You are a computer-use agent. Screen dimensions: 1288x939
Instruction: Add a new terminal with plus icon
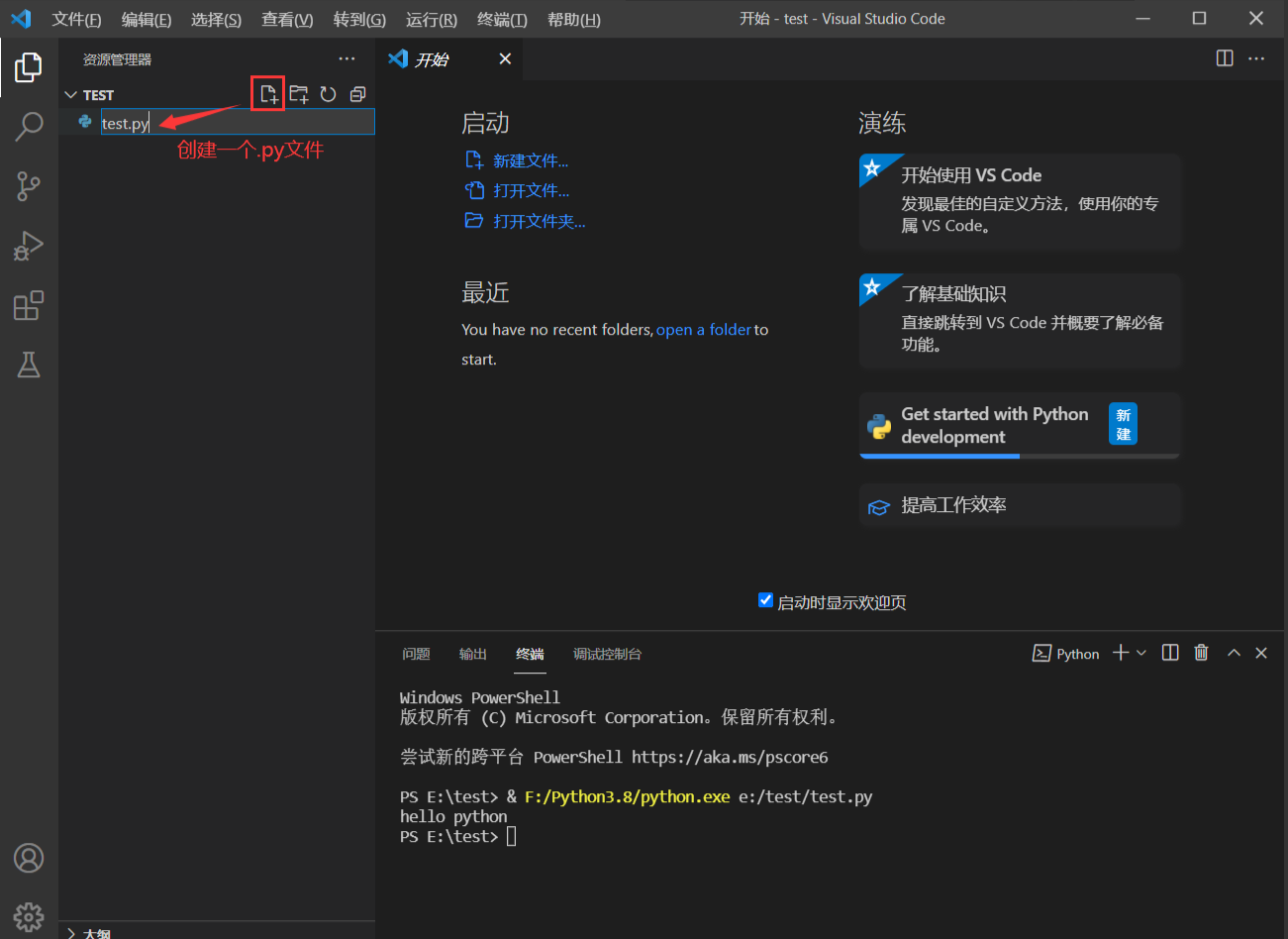1121,653
